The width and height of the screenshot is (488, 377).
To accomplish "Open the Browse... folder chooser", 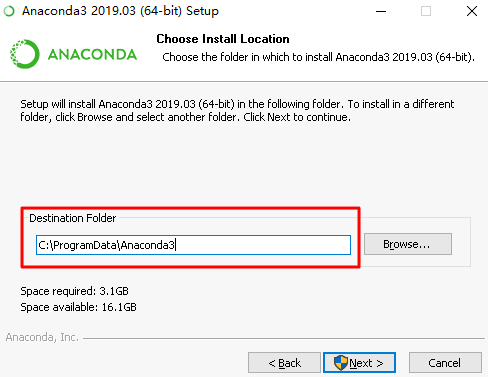I will (408, 244).
